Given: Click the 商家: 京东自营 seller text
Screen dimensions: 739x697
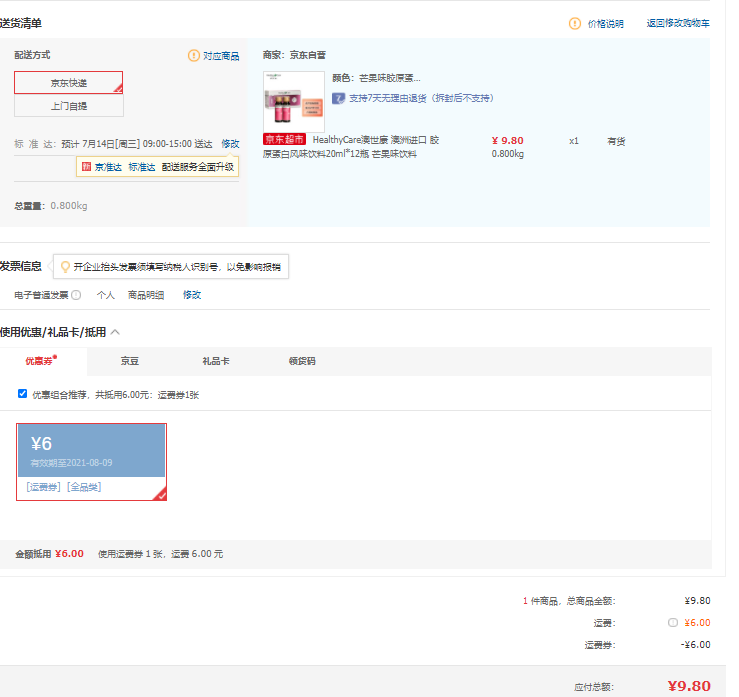Looking at the screenshot, I should click(294, 55).
